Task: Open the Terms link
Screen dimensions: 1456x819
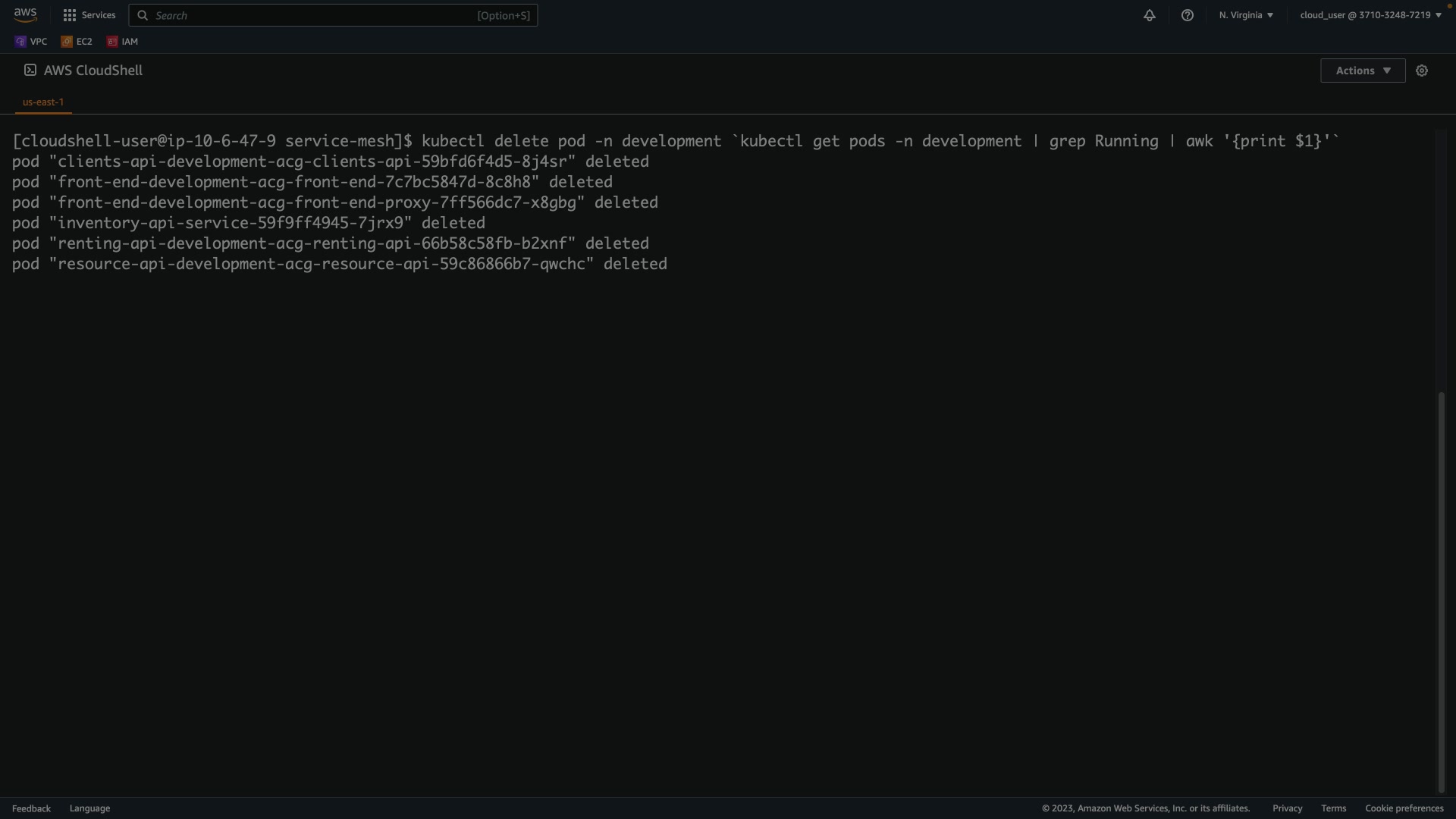Action: pos(1333,808)
